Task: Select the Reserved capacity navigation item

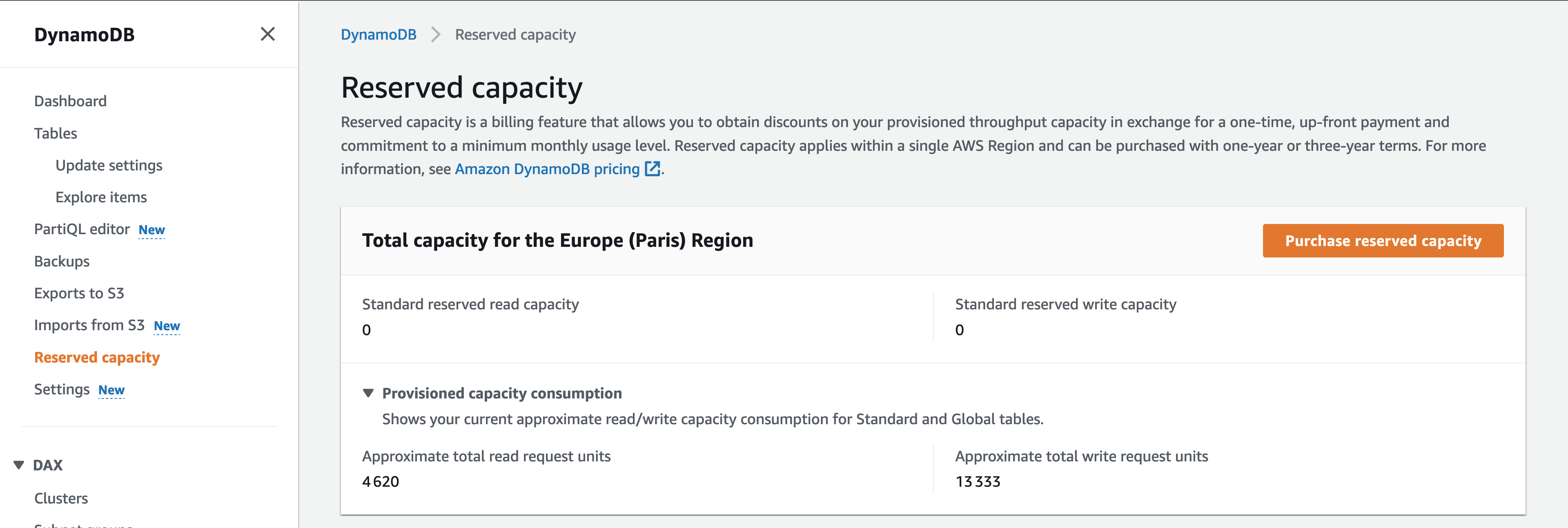Action: (x=96, y=358)
